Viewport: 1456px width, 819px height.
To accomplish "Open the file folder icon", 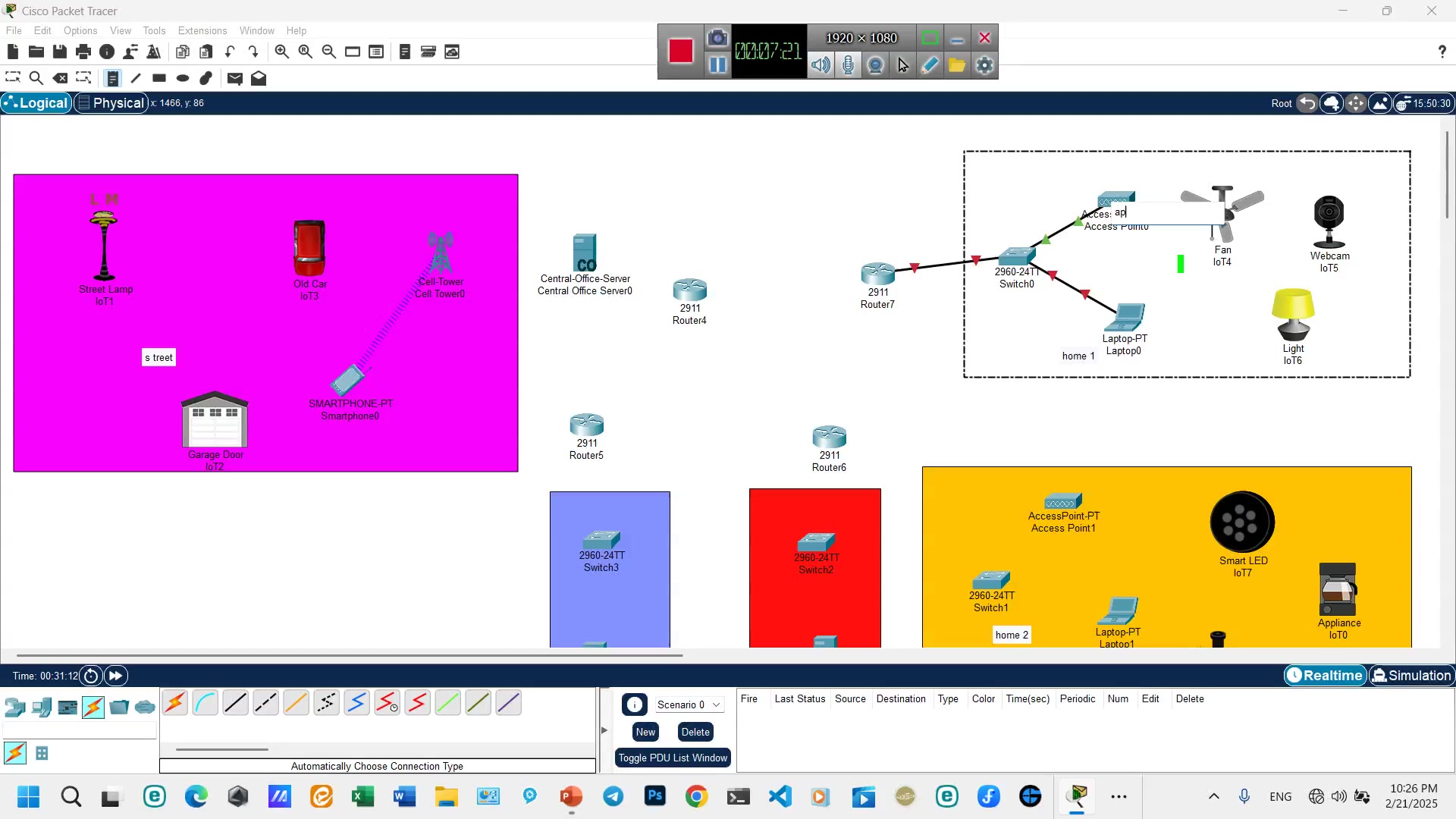I will coord(36,52).
